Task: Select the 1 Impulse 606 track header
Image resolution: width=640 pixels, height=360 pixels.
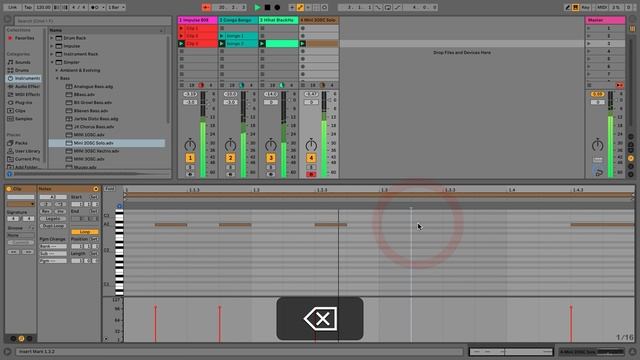Action: [198, 20]
